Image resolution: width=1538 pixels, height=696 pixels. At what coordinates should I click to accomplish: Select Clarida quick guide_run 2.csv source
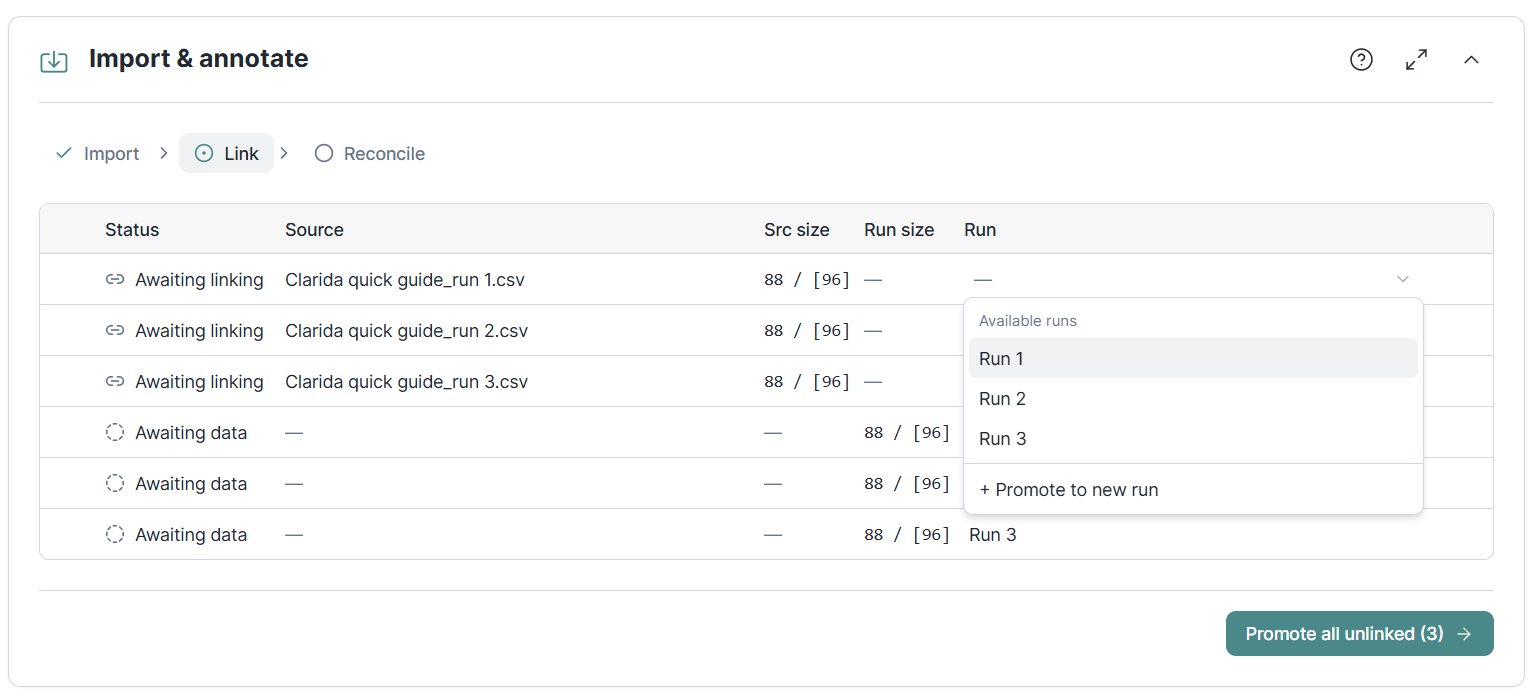click(x=406, y=331)
